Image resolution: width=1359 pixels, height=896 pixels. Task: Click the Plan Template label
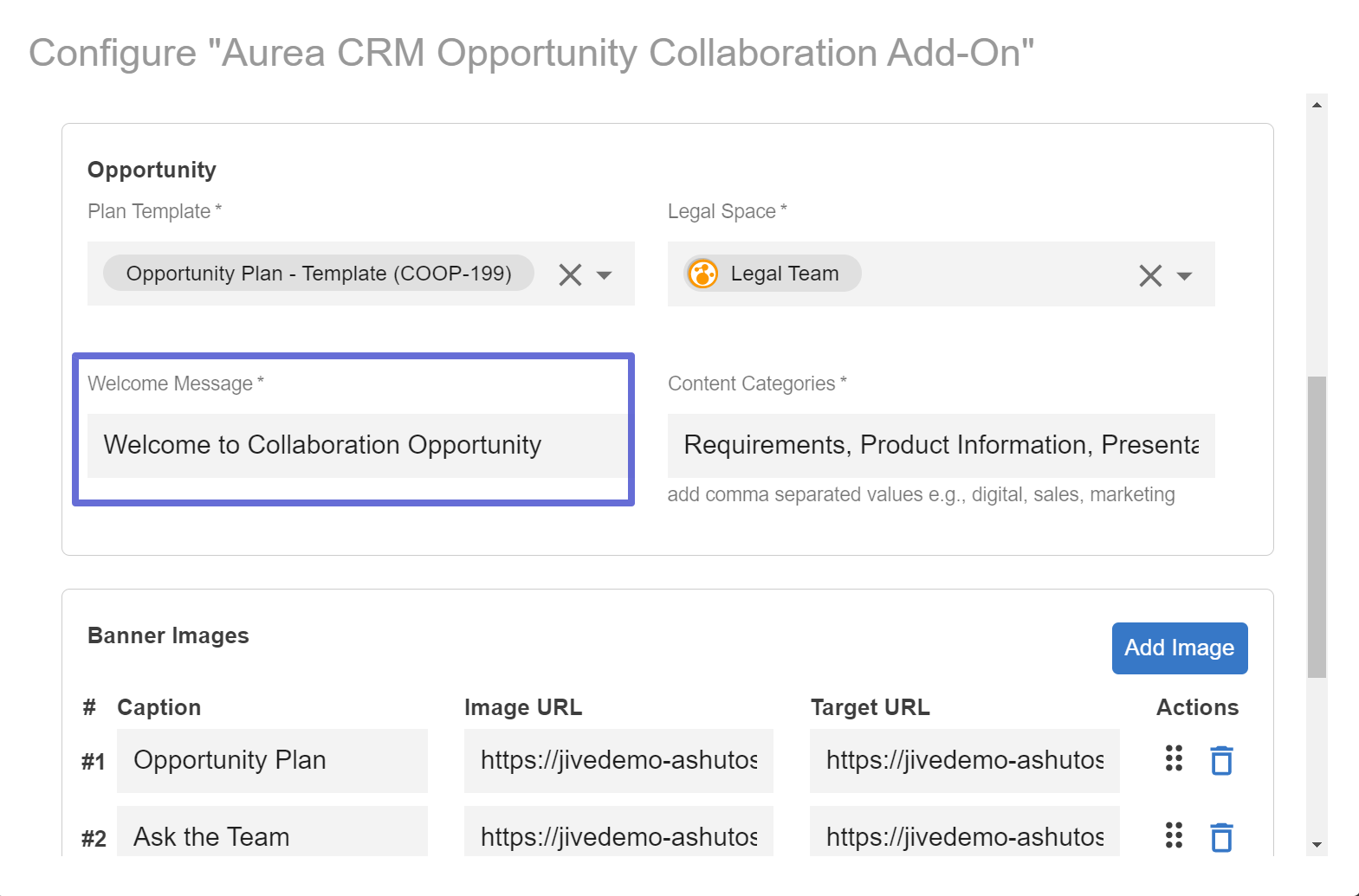coord(154,211)
